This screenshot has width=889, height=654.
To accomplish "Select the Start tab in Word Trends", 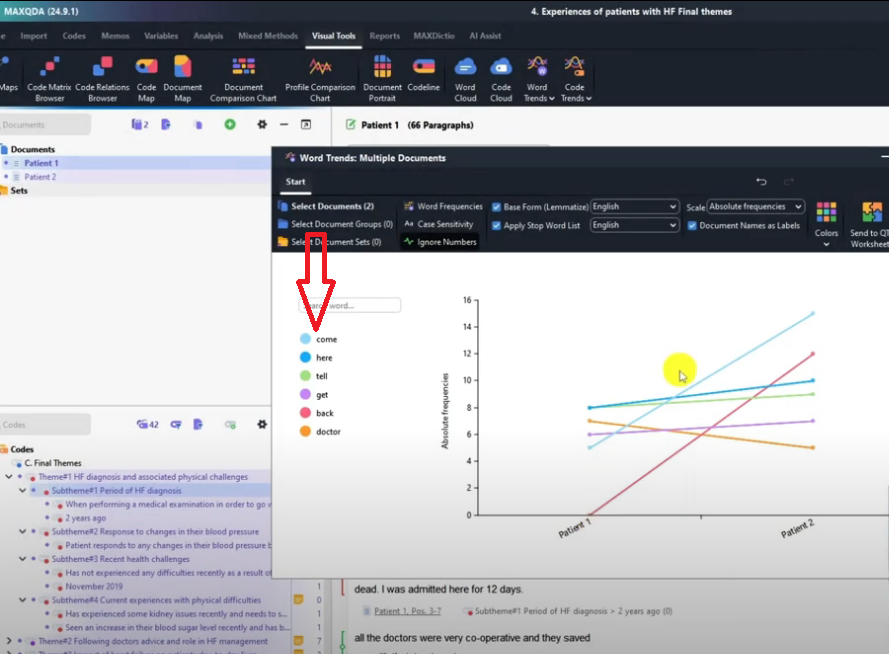I will (x=295, y=182).
